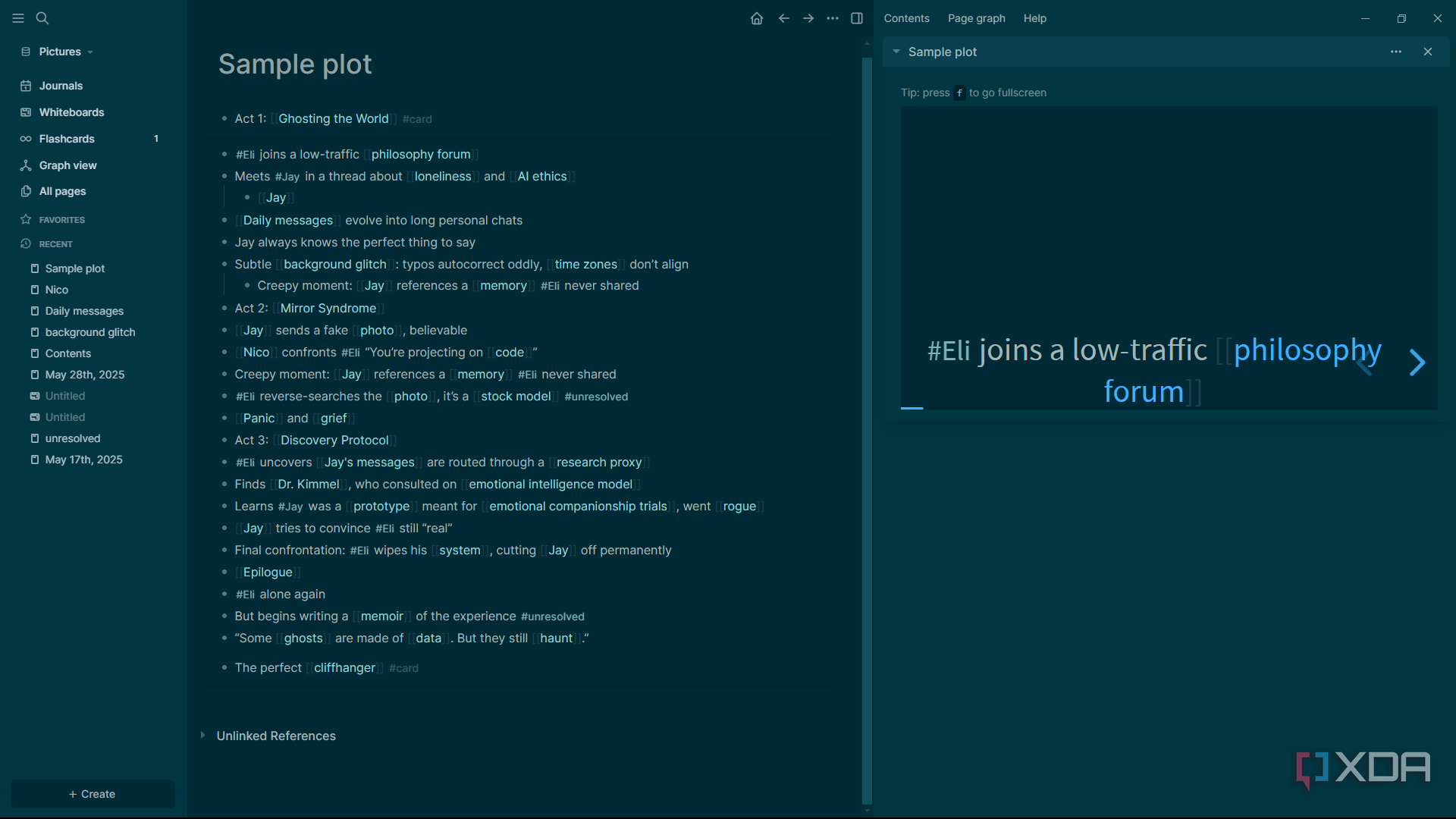Image resolution: width=1456 pixels, height=819 pixels.
Task: Close the Sample plot sidebar panel
Action: (1428, 52)
